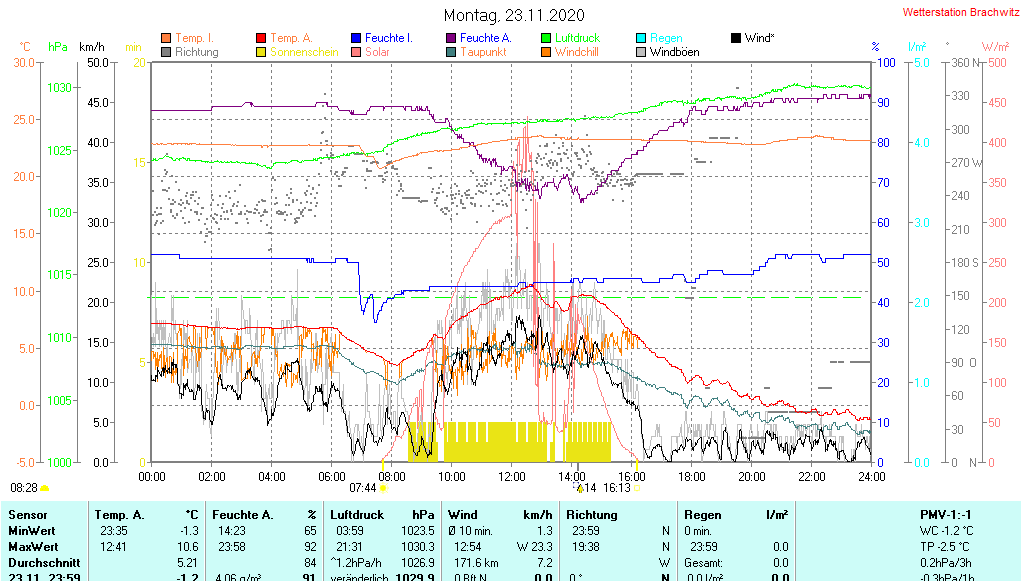Click the MaxWert row label
The width and height of the screenshot is (1021, 581).
point(32,547)
